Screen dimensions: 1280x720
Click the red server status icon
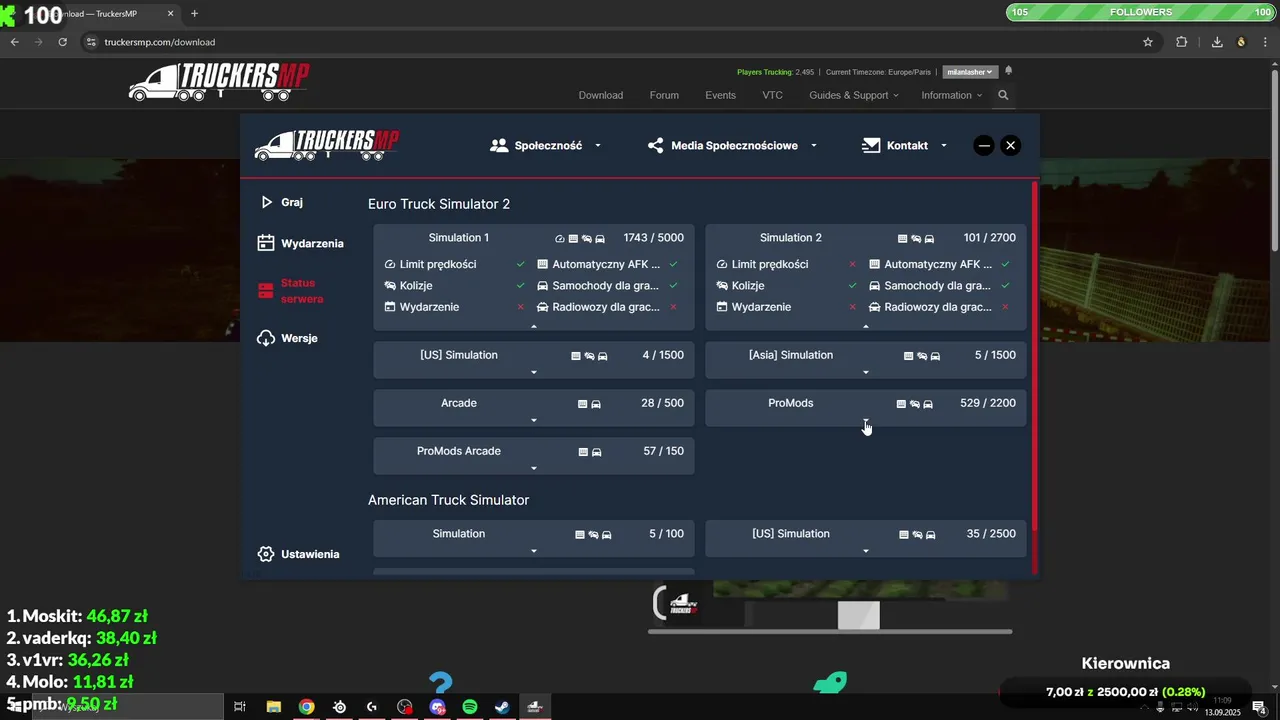[x=266, y=291]
